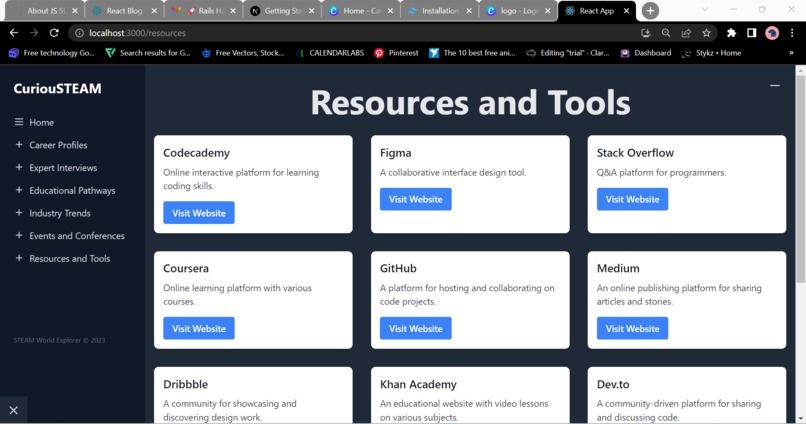Screen dimensions: 806x424
Task: Open Chrome three-dot menu
Action: tap(792, 33)
